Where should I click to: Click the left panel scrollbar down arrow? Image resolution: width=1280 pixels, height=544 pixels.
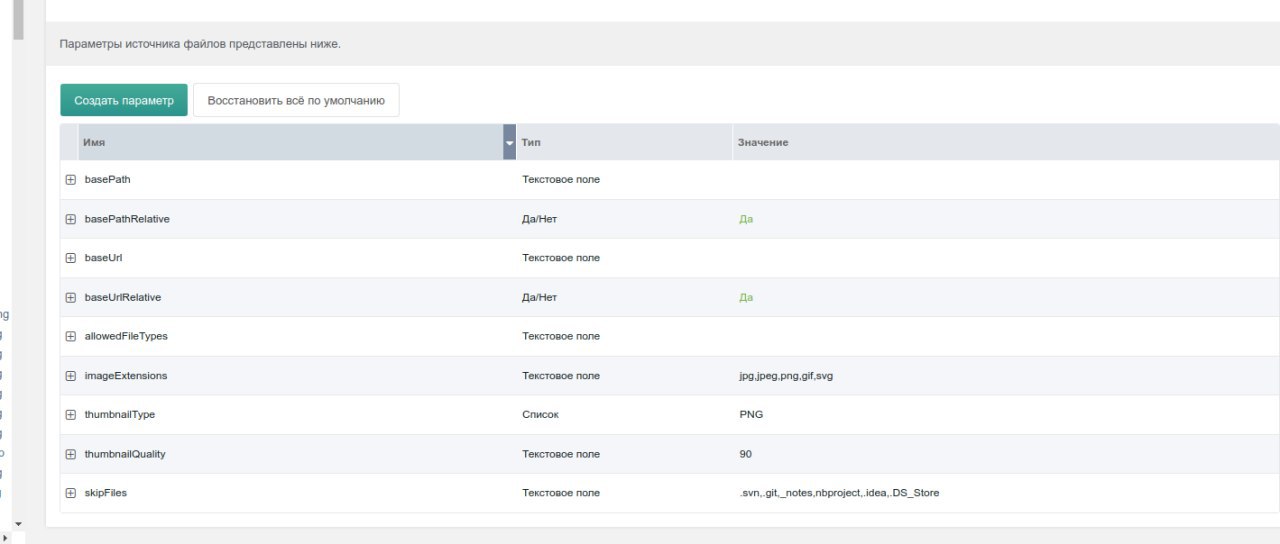point(17,523)
